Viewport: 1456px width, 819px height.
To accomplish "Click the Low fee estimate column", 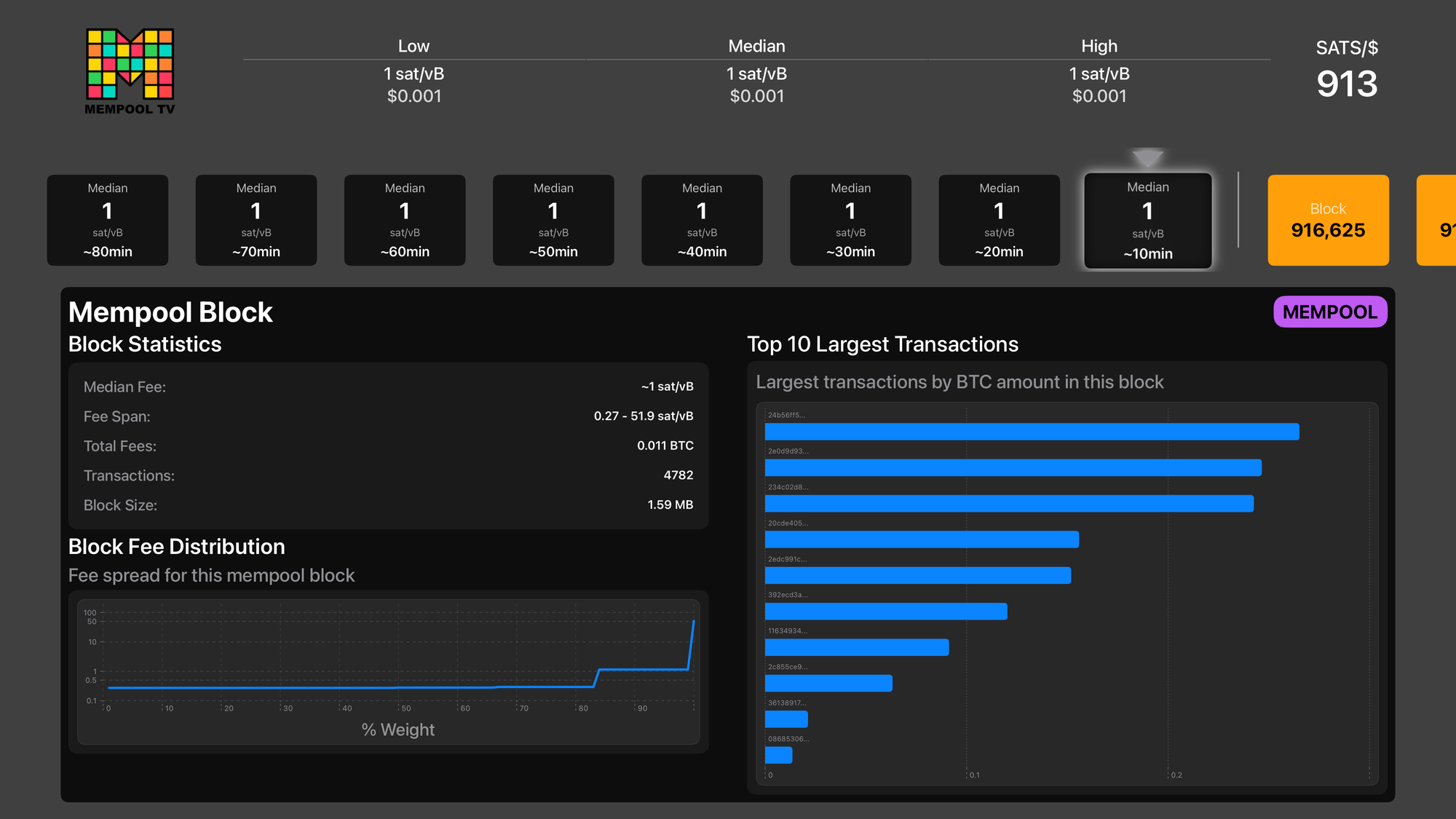I will (414, 71).
